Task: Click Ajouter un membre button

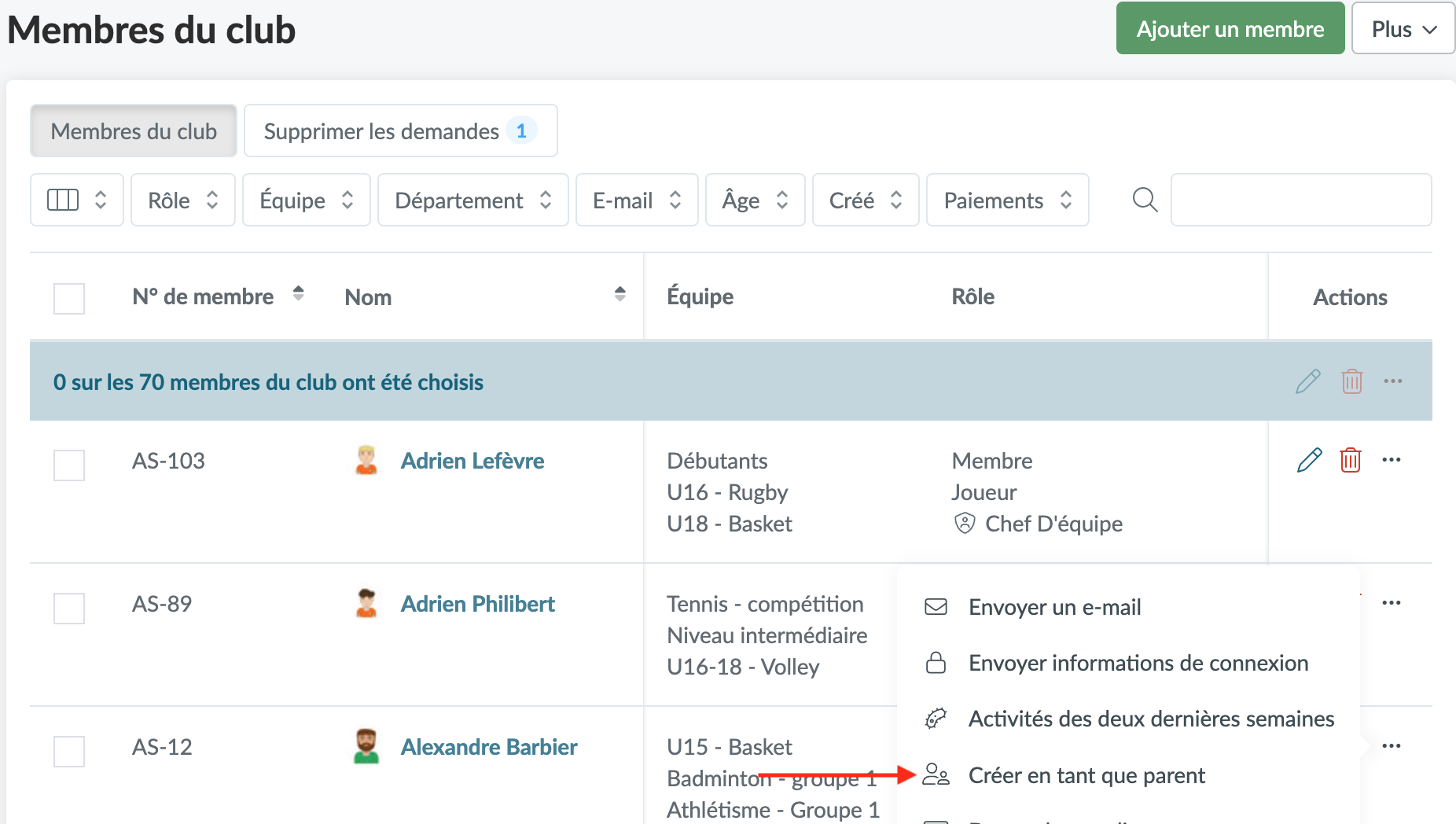Action: coord(1230,28)
